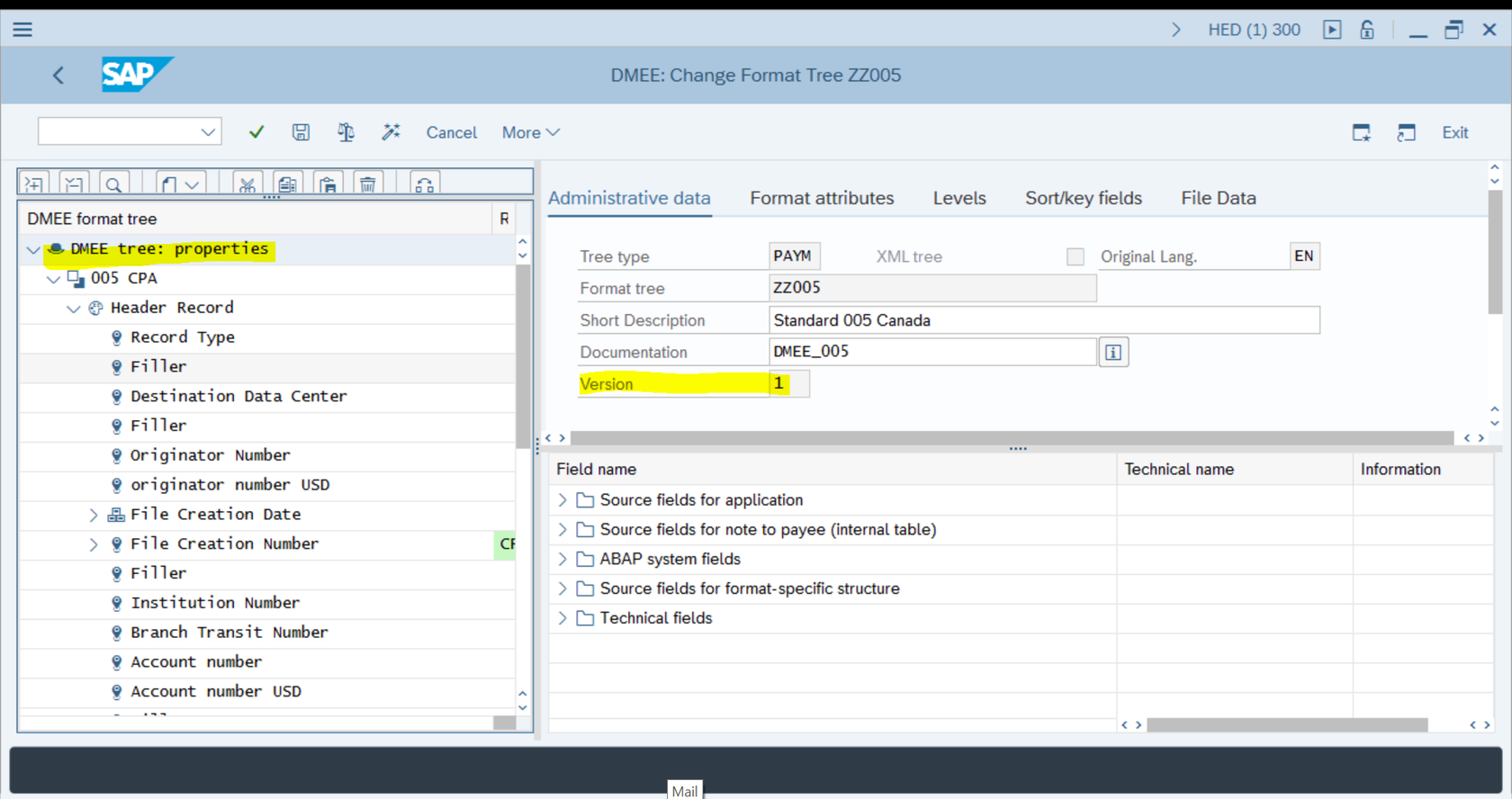Collapse all tree nodes icon

[x=74, y=184]
